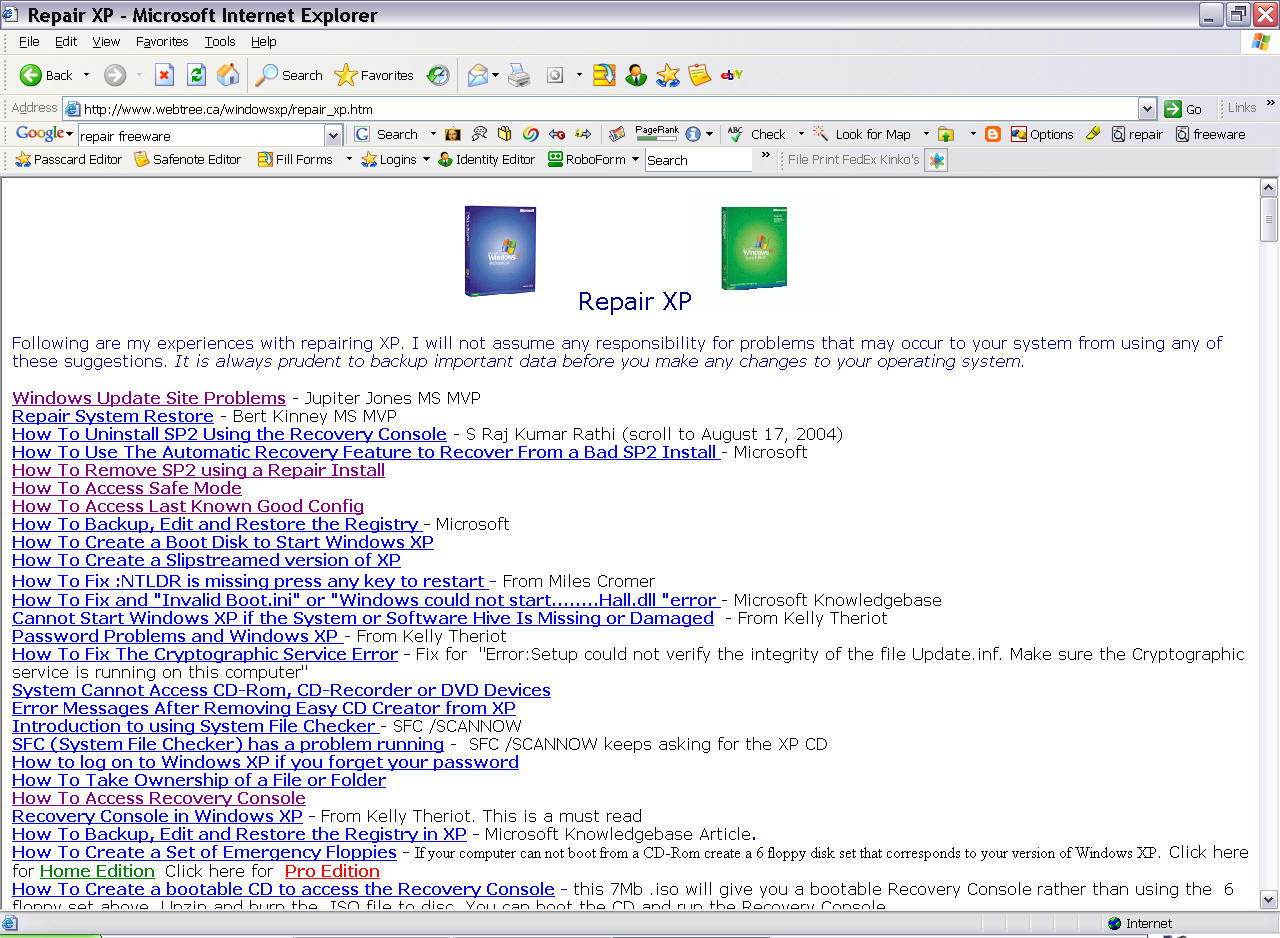This screenshot has height=938, width=1280.
Task: Open 'Repair System Restore' link
Action: (x=113, y=416)
